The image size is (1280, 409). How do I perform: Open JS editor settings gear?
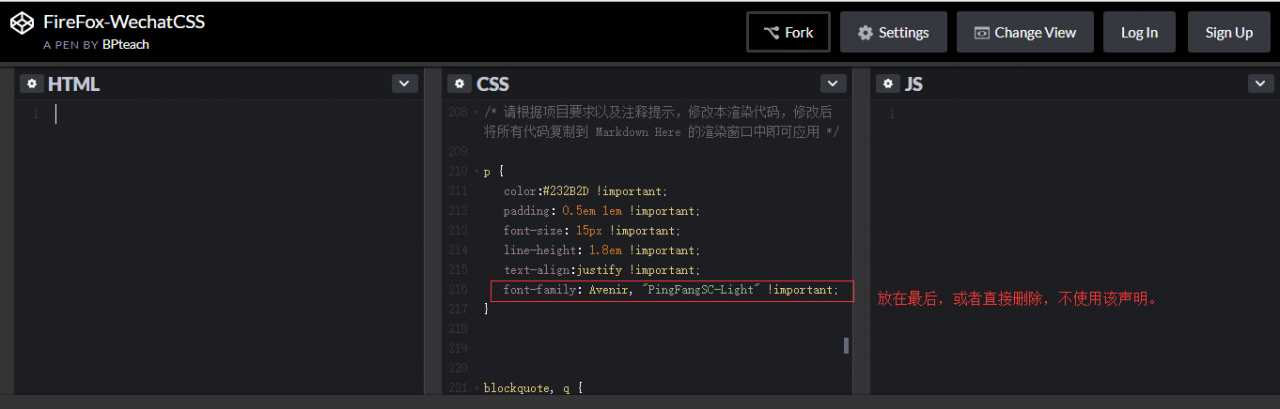(x=888, y=84)
